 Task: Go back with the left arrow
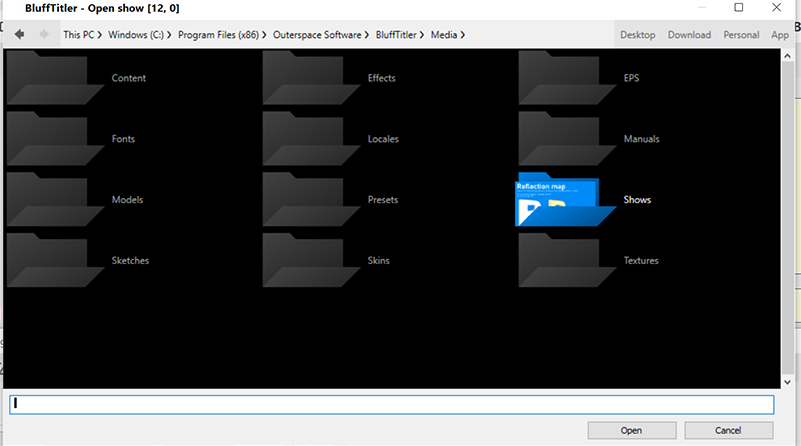coord(19,34)
